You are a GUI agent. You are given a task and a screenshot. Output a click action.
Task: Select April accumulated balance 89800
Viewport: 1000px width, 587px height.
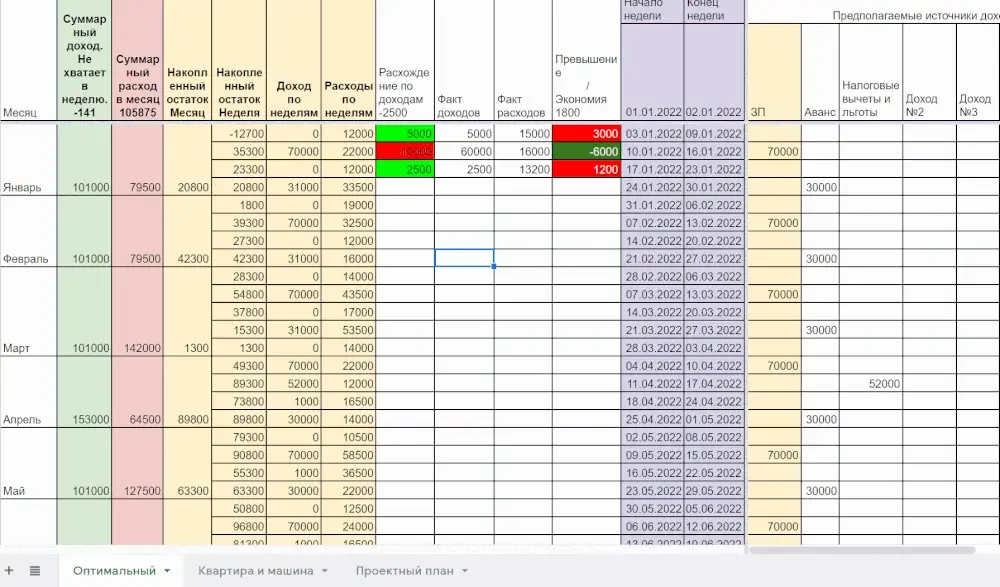187,392
